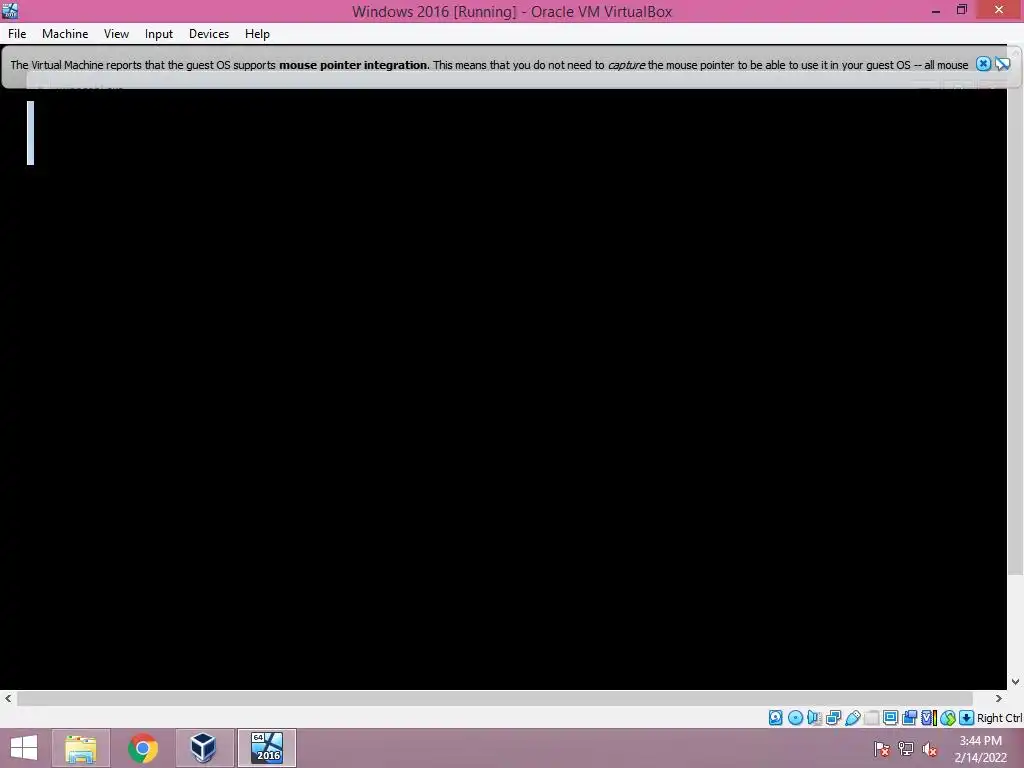This screenshot has width=1024, height=768.
Task: Click the horizontal scrollbar thumb
Action: tap(494, 698)
